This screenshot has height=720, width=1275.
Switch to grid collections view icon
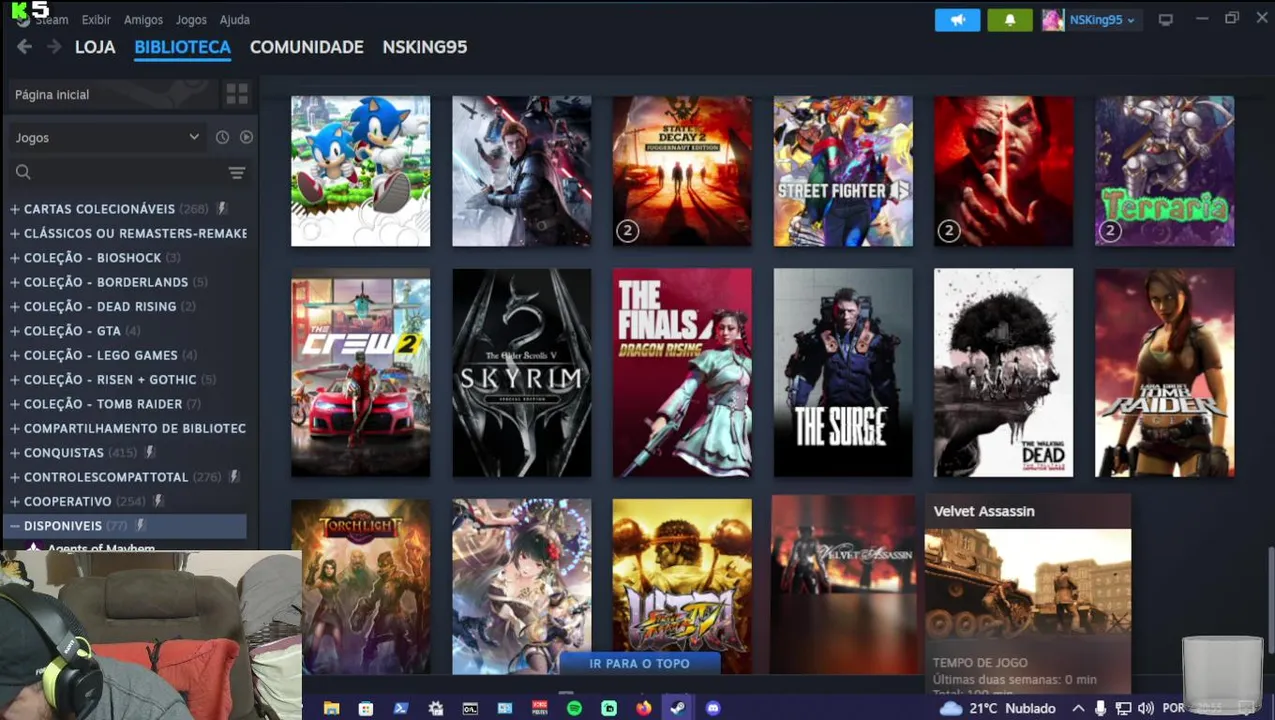click(237, 94)
